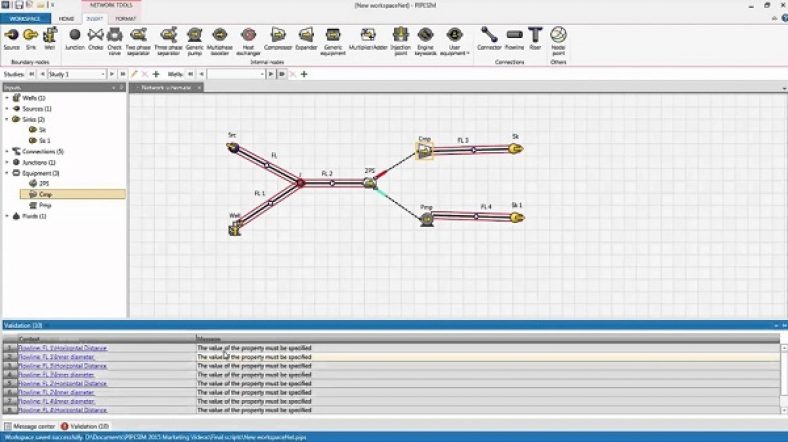This screenshot has width=788, height=442.
Task: Pick the Multiplier/Adder tool
Action: point(368,40)
